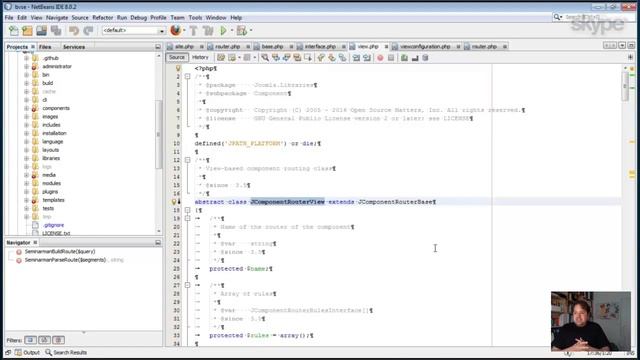
Task: Click the Last Edit icon in editor toolbar
Action: pos(221,58)
